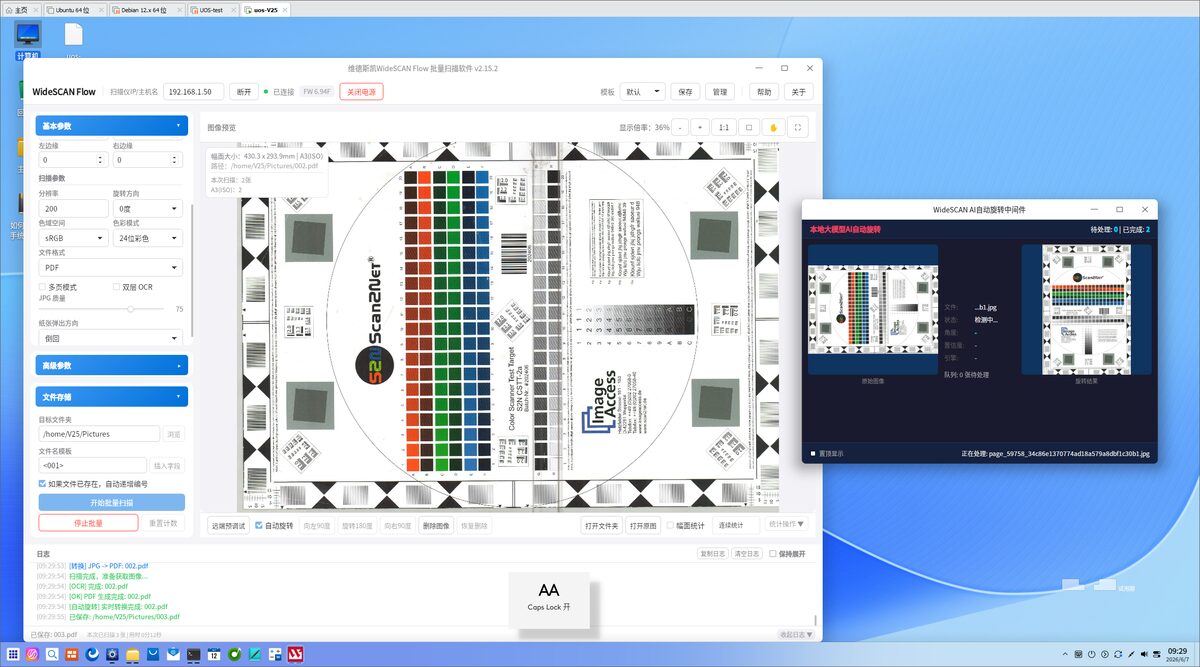Open the sRGB color space dropdown
Image resolution: width=1200 pixels, height=667 pixels.
point(73,238)
